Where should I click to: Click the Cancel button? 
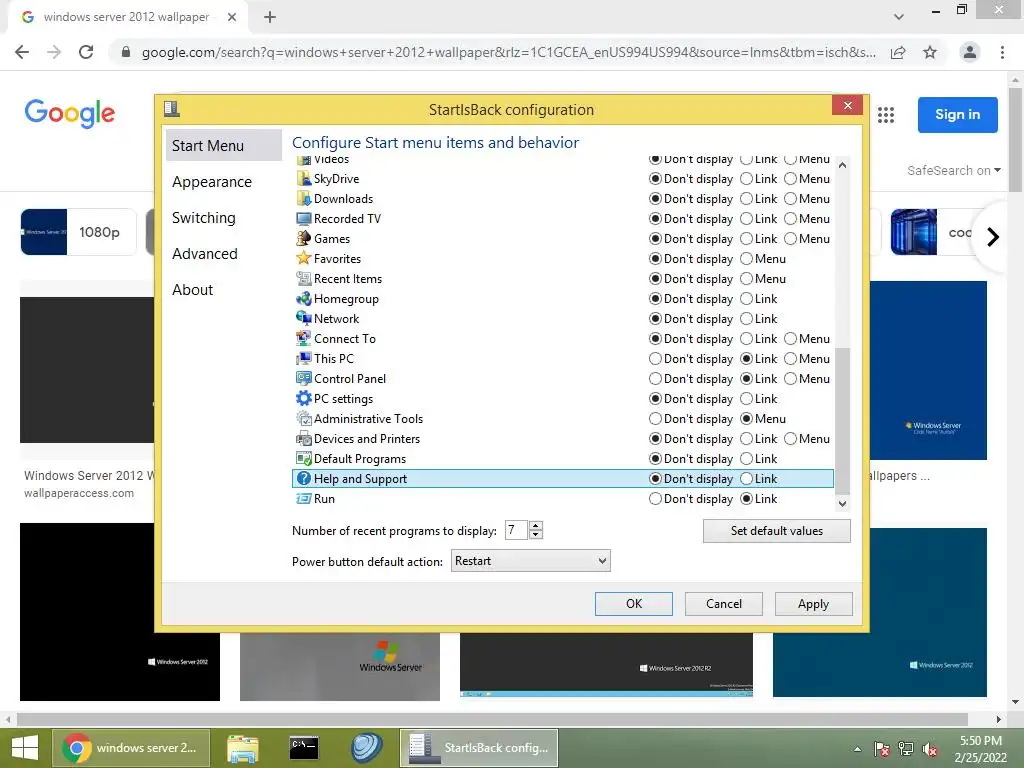[724, 603]
